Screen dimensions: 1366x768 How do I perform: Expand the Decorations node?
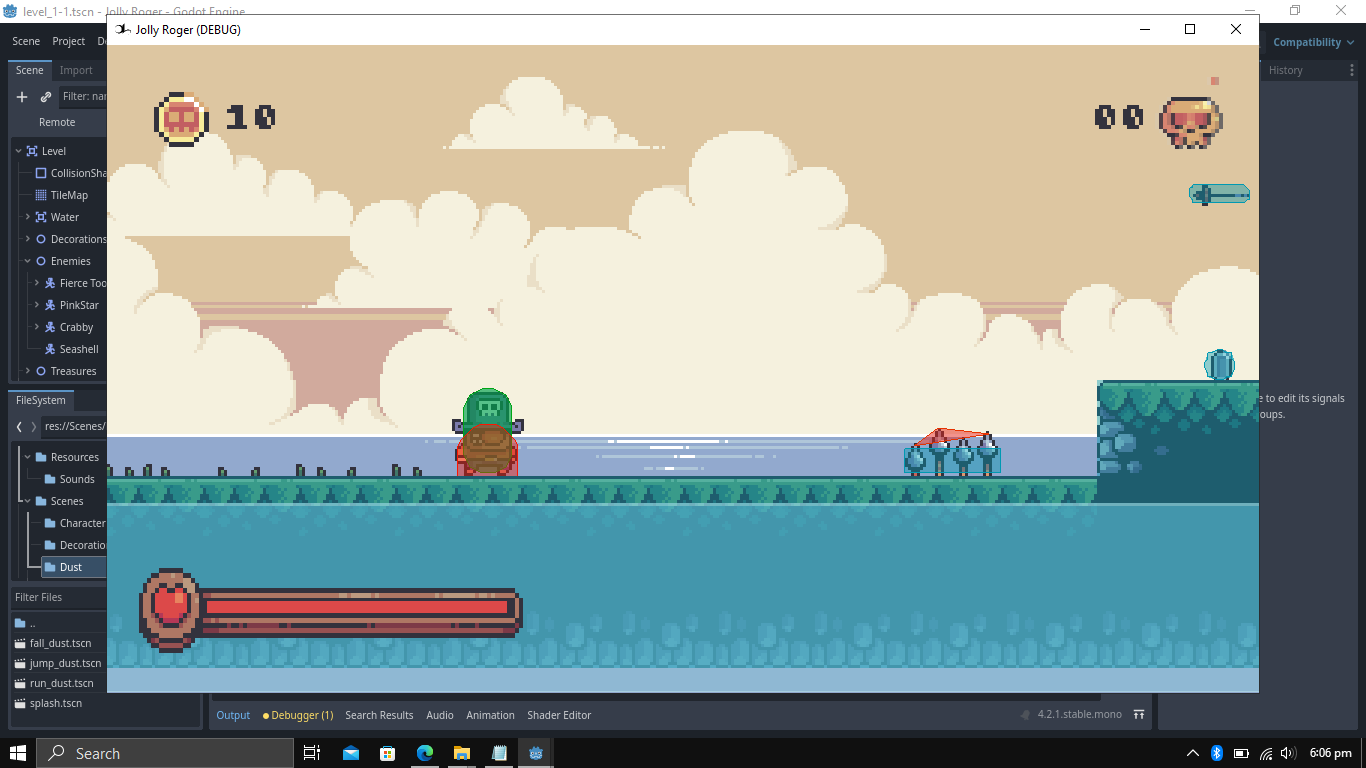coord(28,239)
